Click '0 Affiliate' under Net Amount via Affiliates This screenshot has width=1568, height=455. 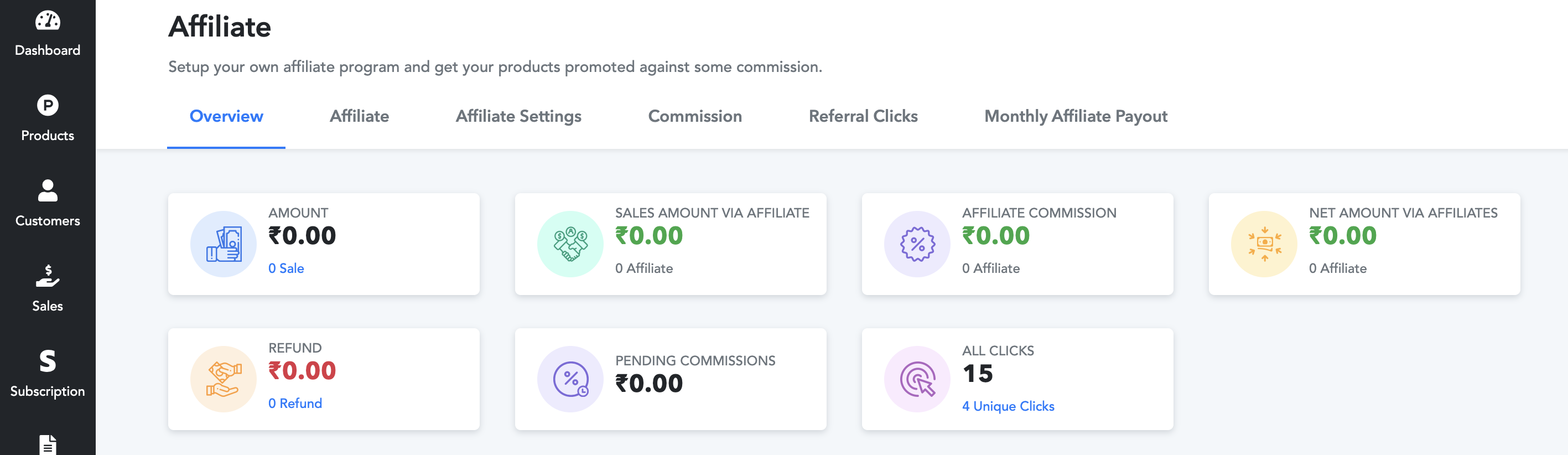pyautogui.click(x=1338, y=268)
